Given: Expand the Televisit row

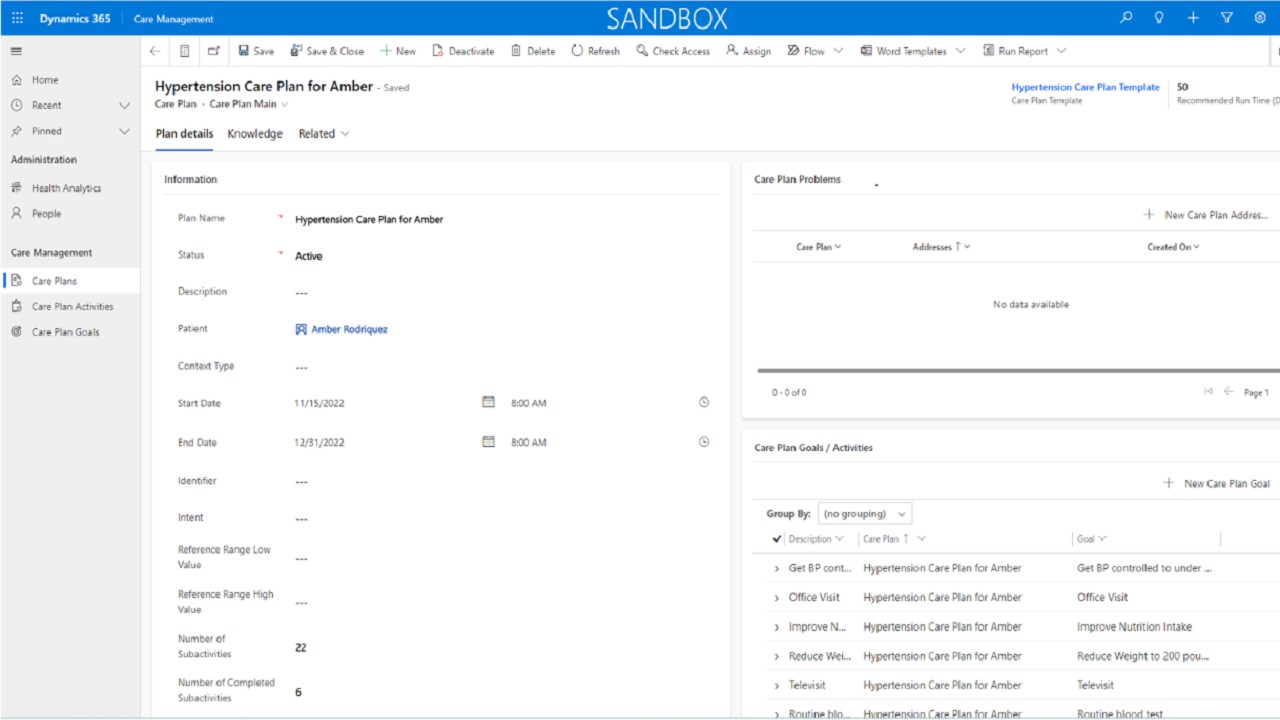Looking at the screenshot, I should (777, 686).
